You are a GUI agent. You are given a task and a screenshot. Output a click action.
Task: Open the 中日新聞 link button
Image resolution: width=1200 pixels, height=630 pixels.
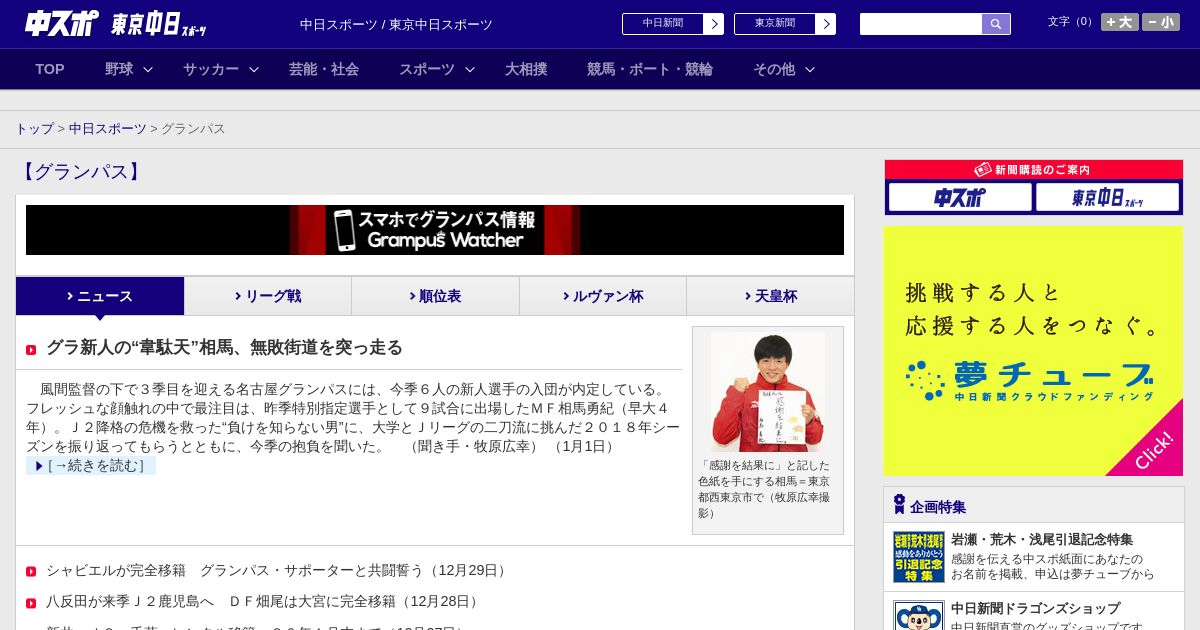(x=663, y=24)
